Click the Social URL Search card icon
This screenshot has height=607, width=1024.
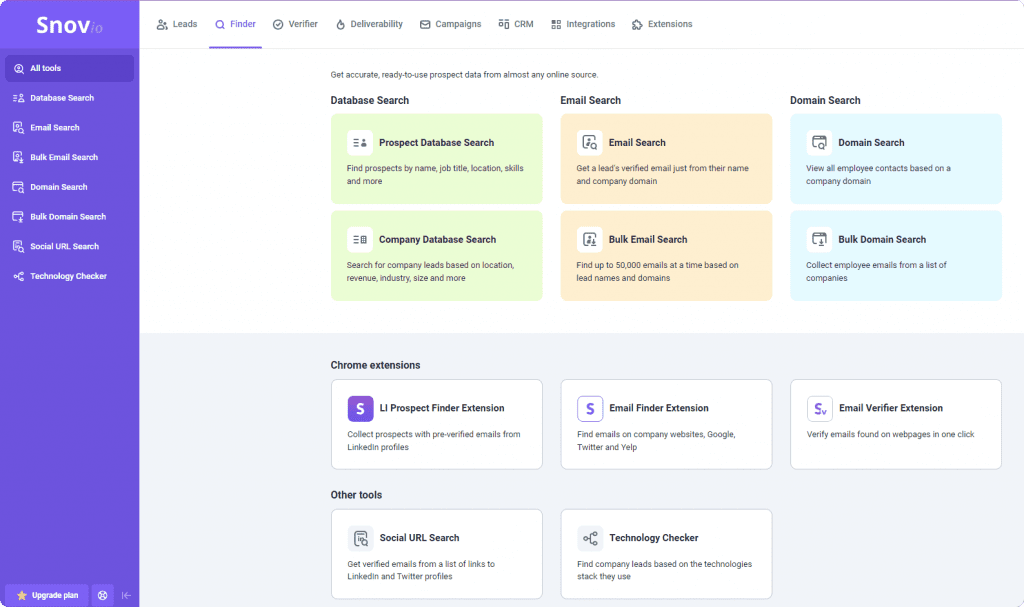pyautogui.click(x=360, y=538)
